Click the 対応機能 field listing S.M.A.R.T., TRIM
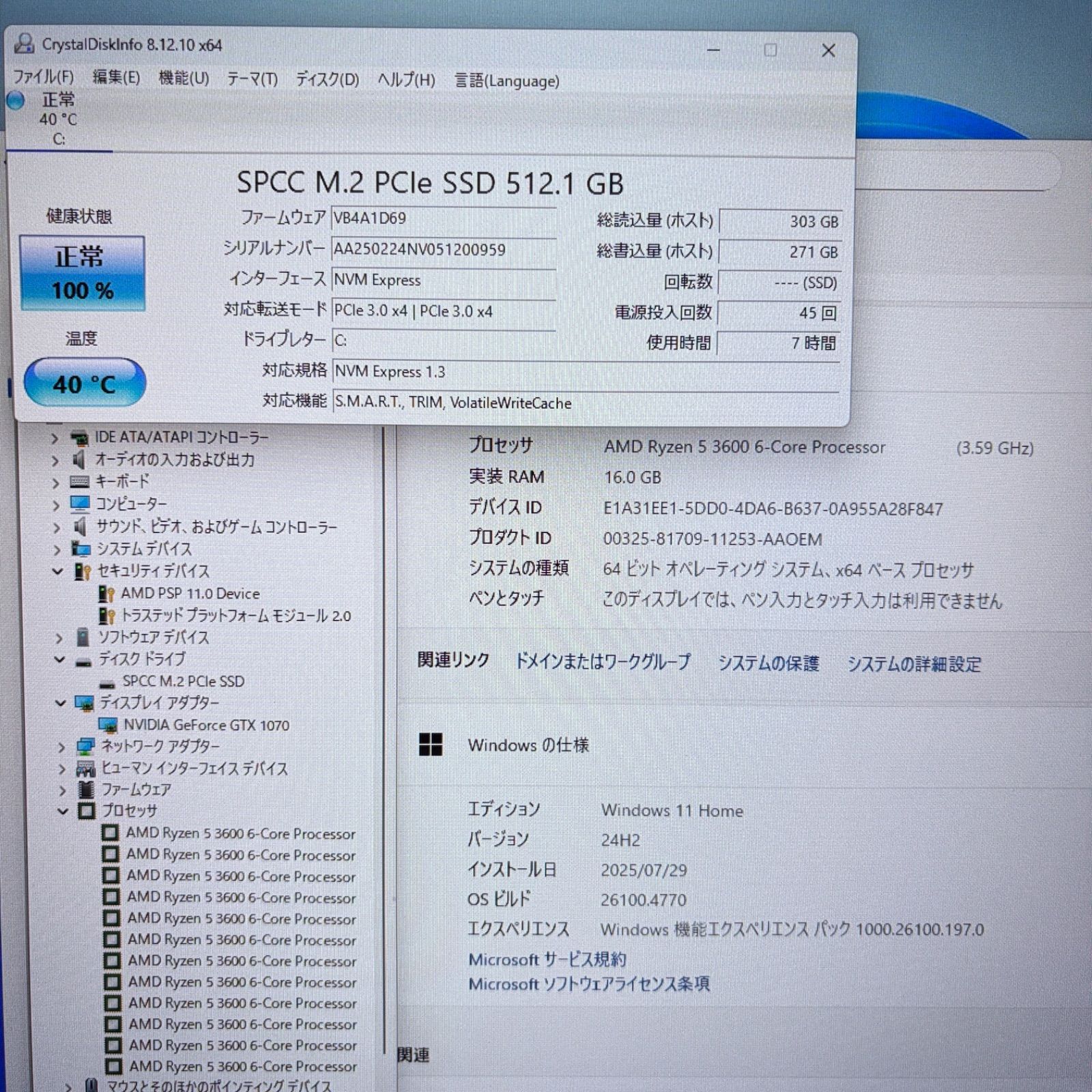1092x1092 pixels. pyautogui.click(x=586, y=403)
